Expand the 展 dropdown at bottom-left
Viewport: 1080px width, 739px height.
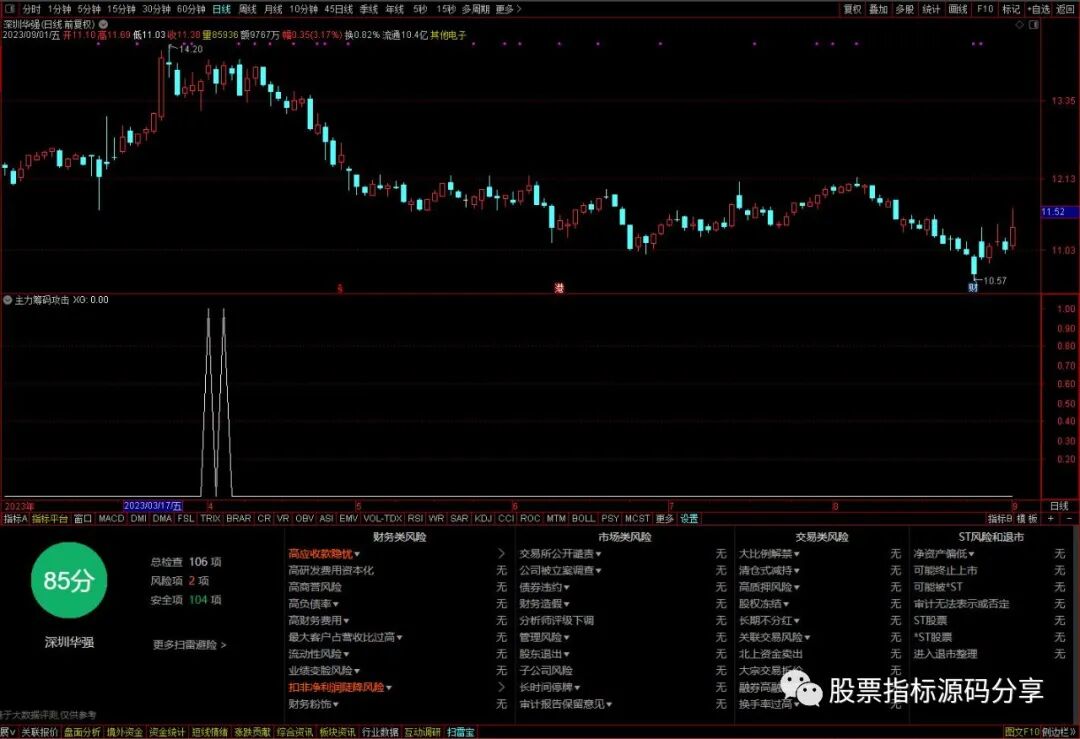7,732
